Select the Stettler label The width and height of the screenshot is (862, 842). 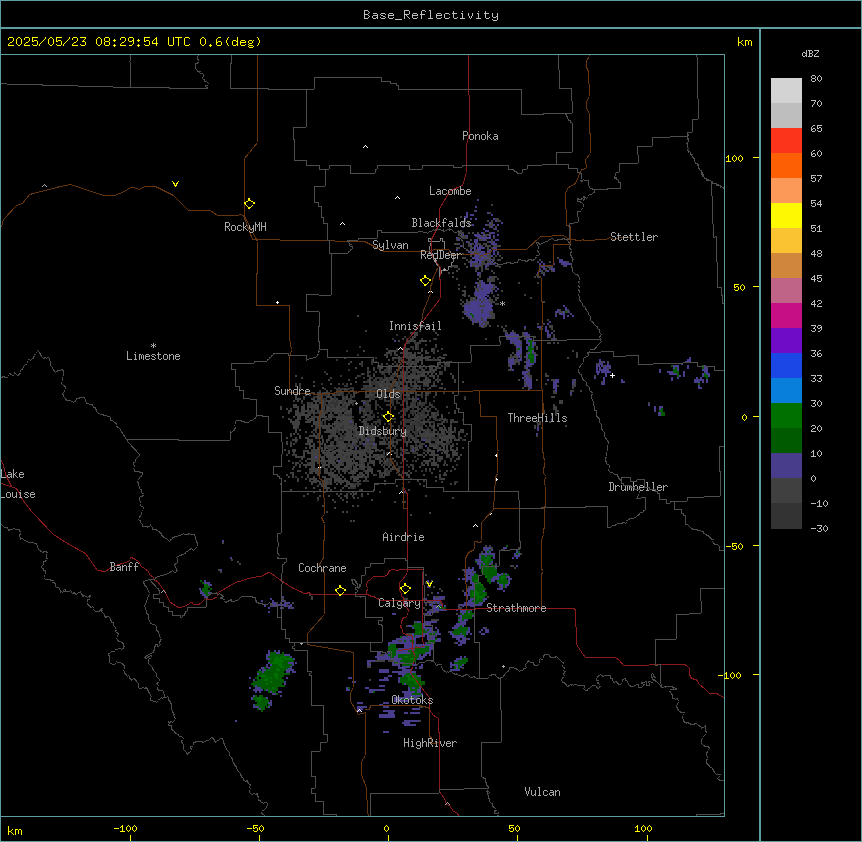pyautogui.click(x=634, y=237)
